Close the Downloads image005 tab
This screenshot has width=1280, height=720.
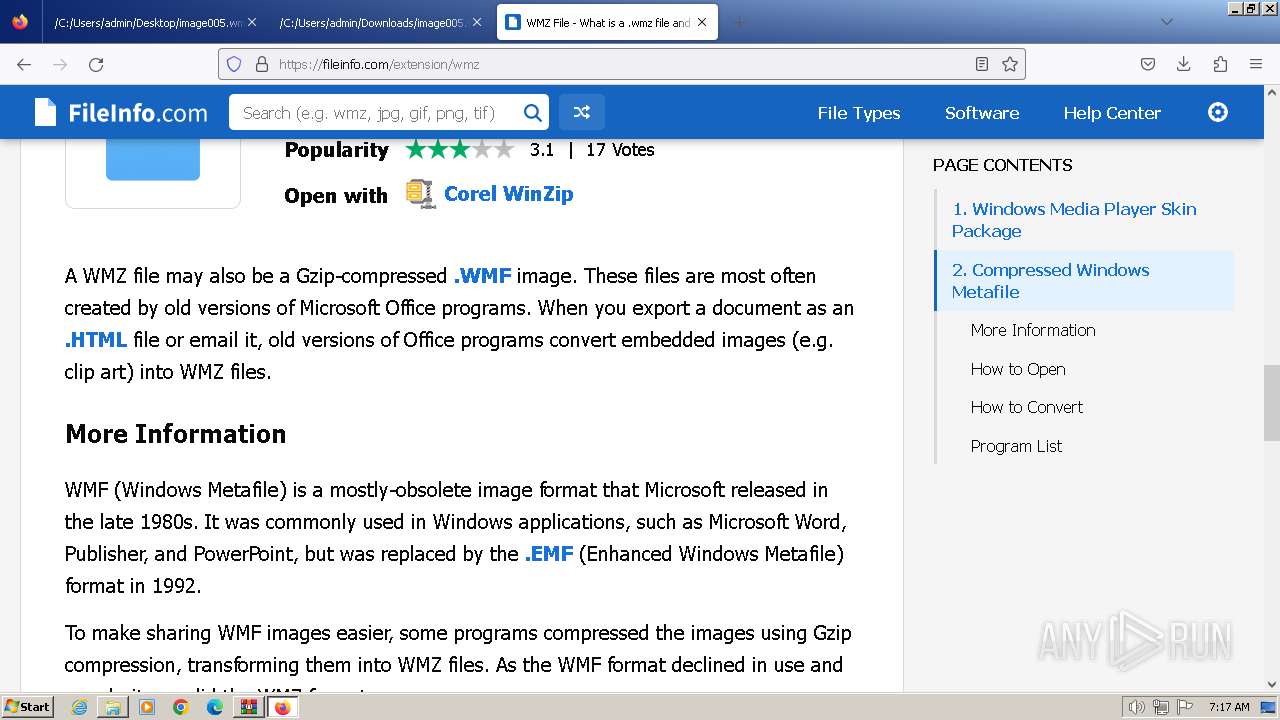[476, 22]
